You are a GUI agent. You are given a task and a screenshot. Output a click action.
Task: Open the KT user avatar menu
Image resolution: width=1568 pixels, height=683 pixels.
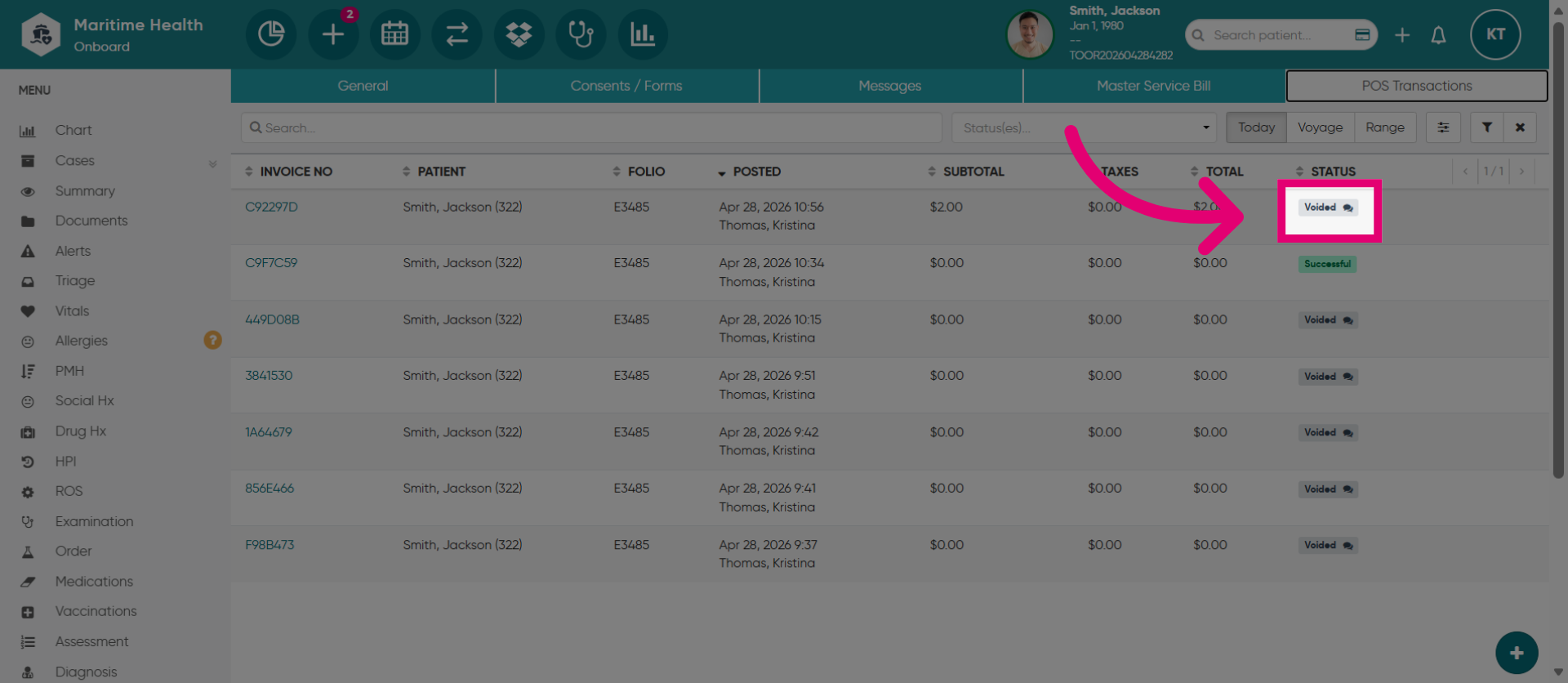point(1495,34)
